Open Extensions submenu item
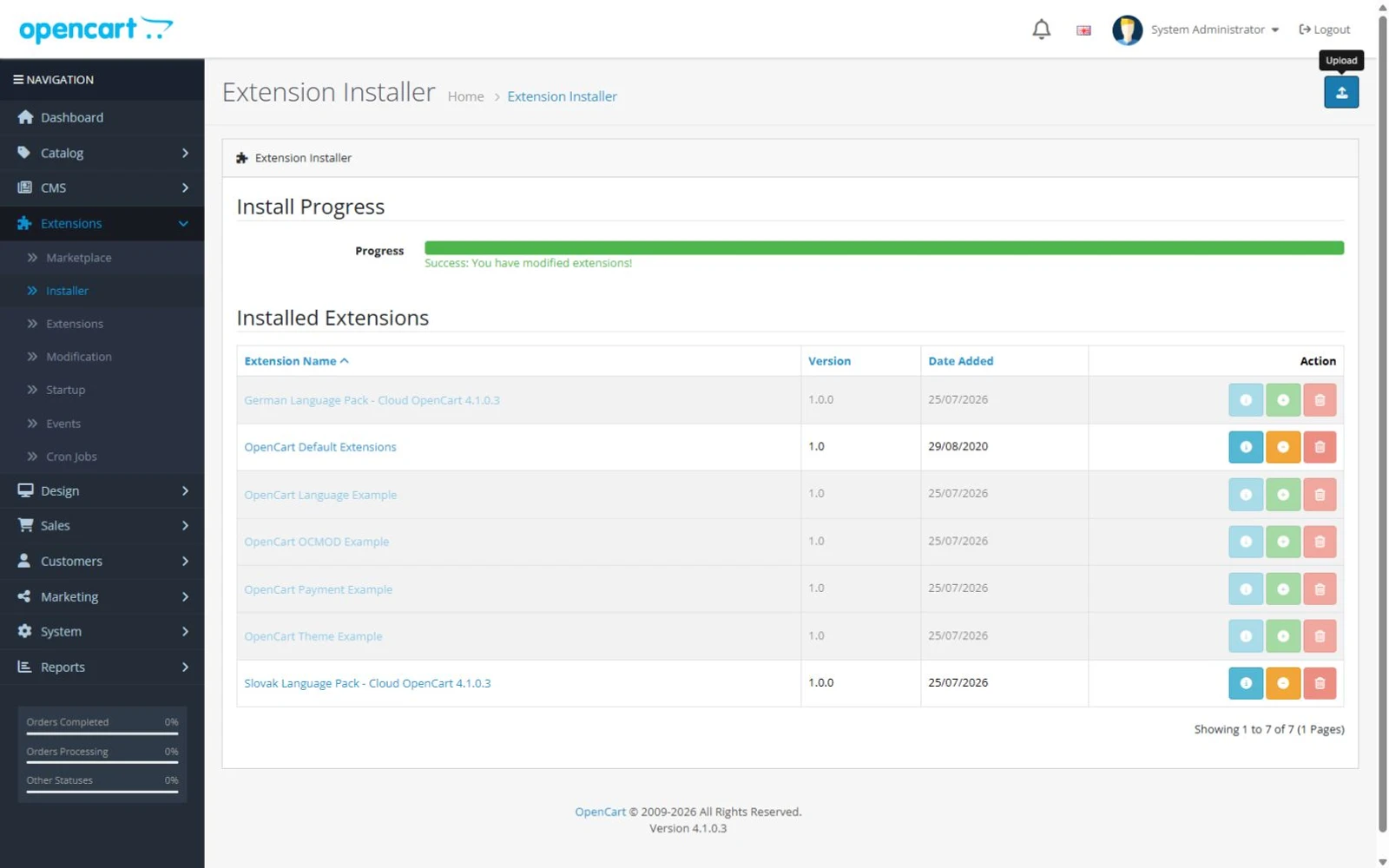Image resolution: width=1389 pixels, height=868 pixels. [x=102, y=324]
